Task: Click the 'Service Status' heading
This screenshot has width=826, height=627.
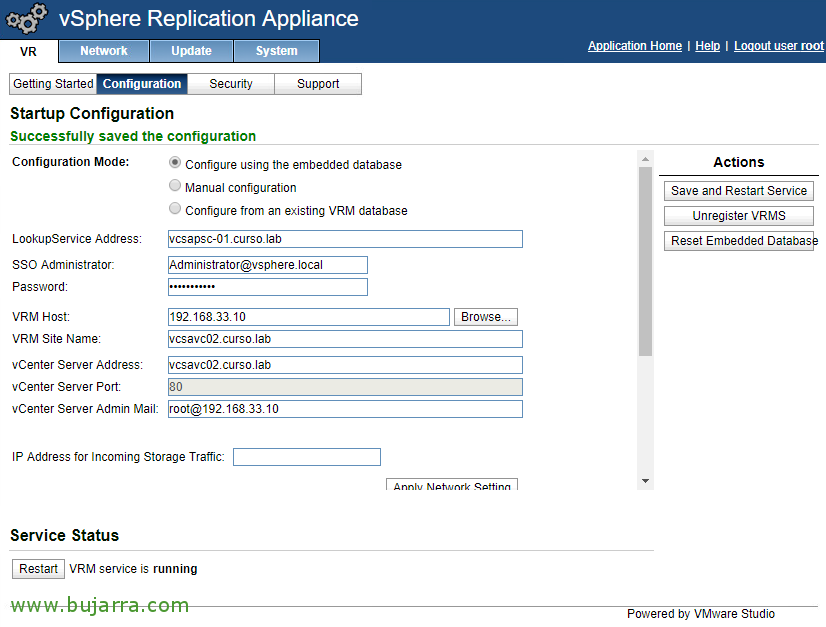Action: [64, 535]
